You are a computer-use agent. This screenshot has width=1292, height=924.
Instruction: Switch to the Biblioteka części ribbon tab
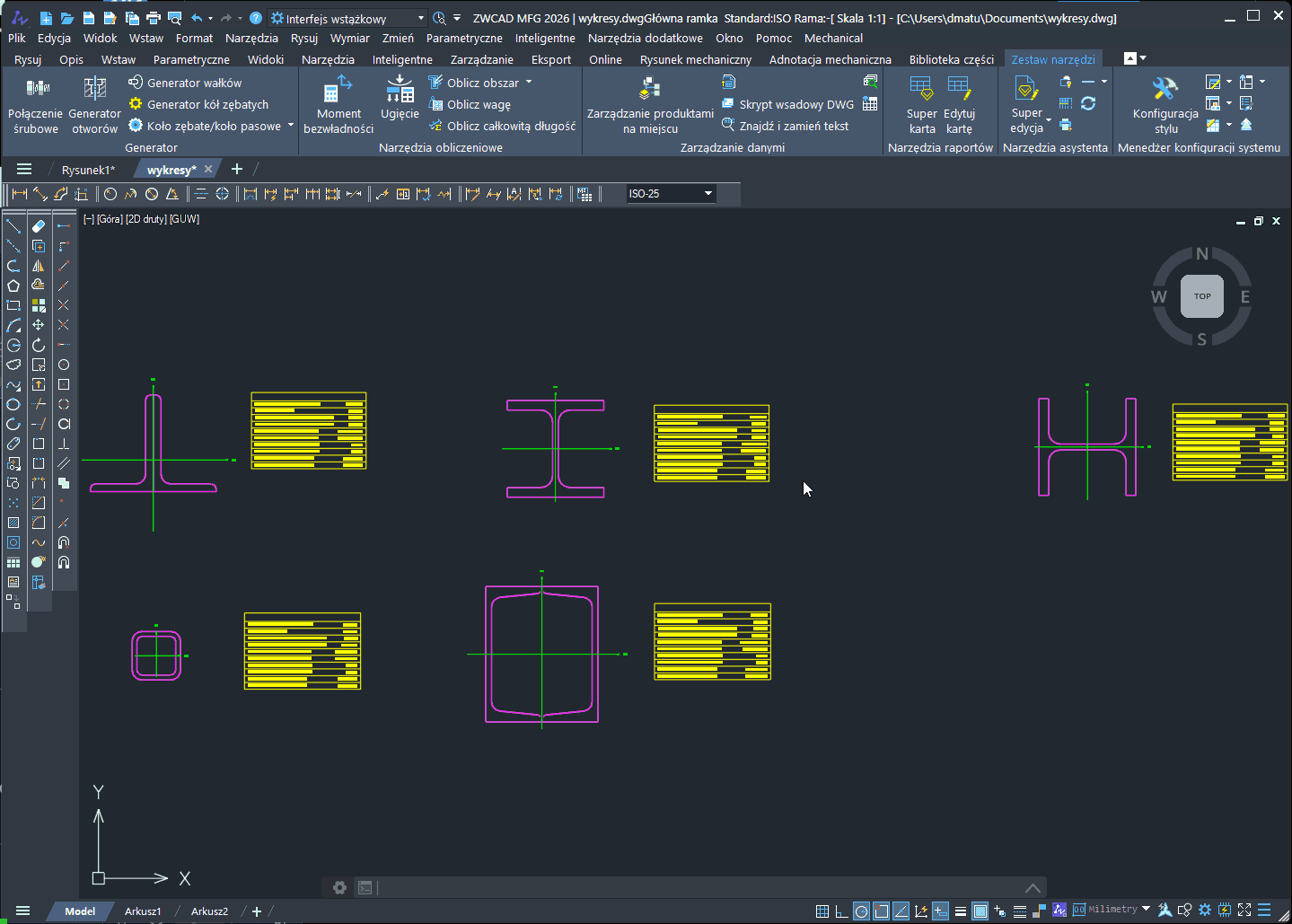(951, 60)
